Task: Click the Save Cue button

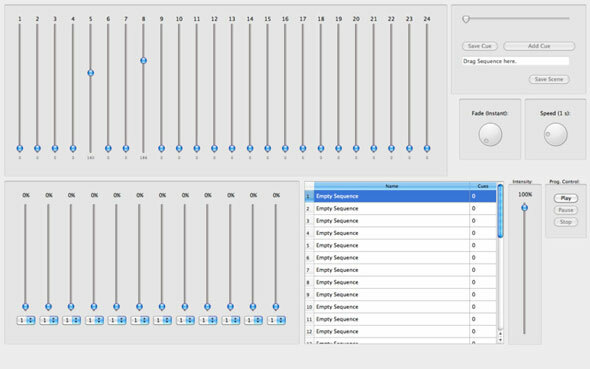Action: point(480,46)
